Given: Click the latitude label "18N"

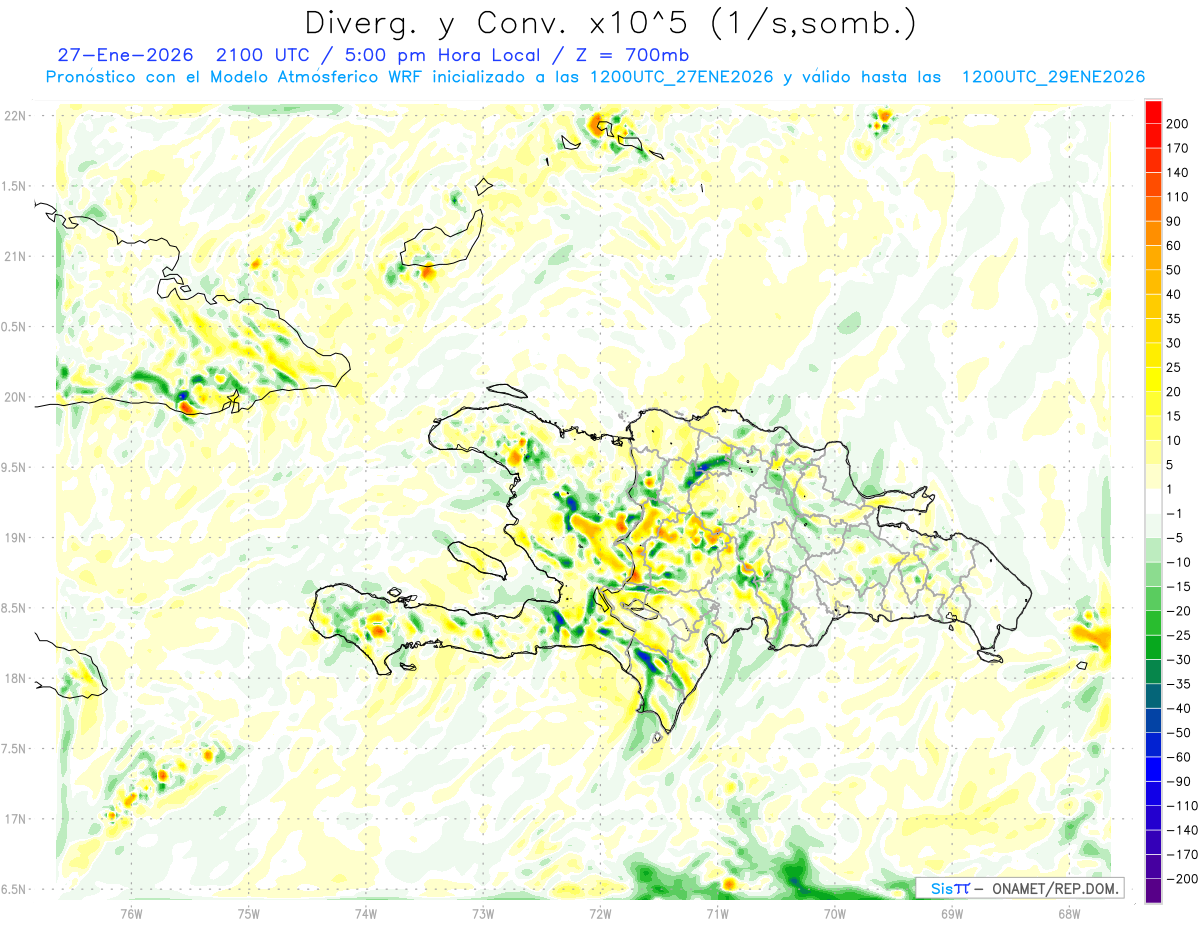Looking at the screenshot, I should click(15, 678).
